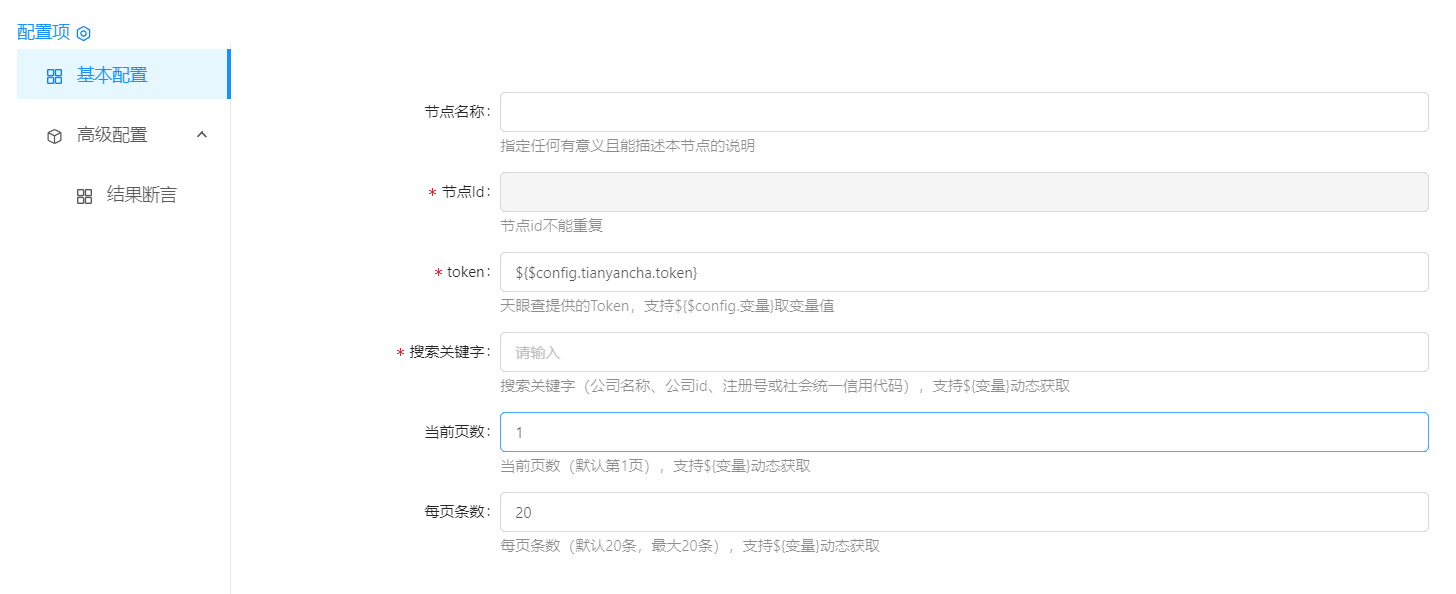
Task: Click the 节点名称 field label
Action: click(457, 112)
